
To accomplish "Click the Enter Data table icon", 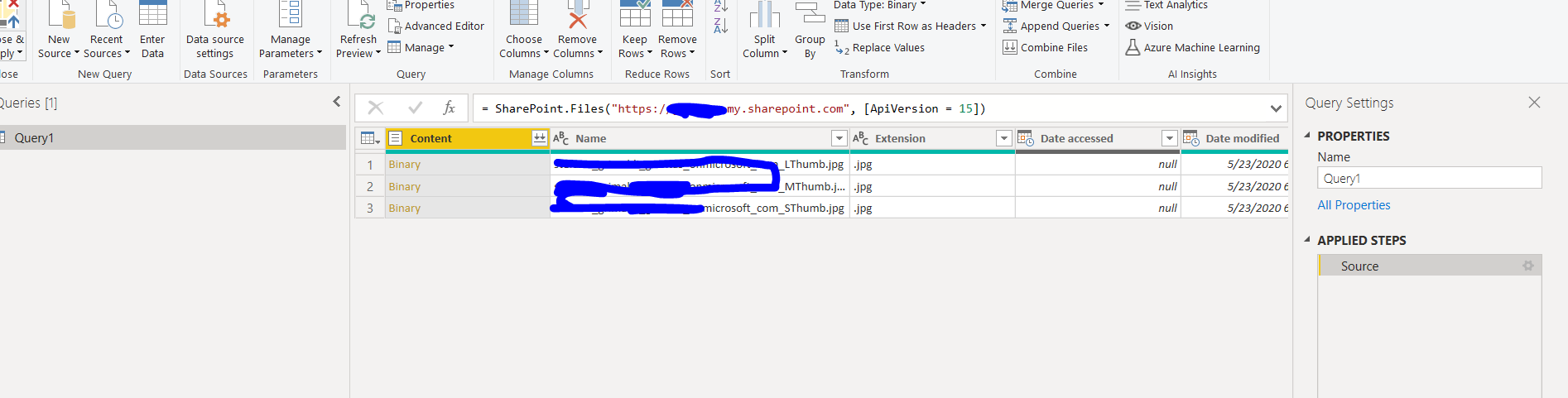I will point(152,14).
